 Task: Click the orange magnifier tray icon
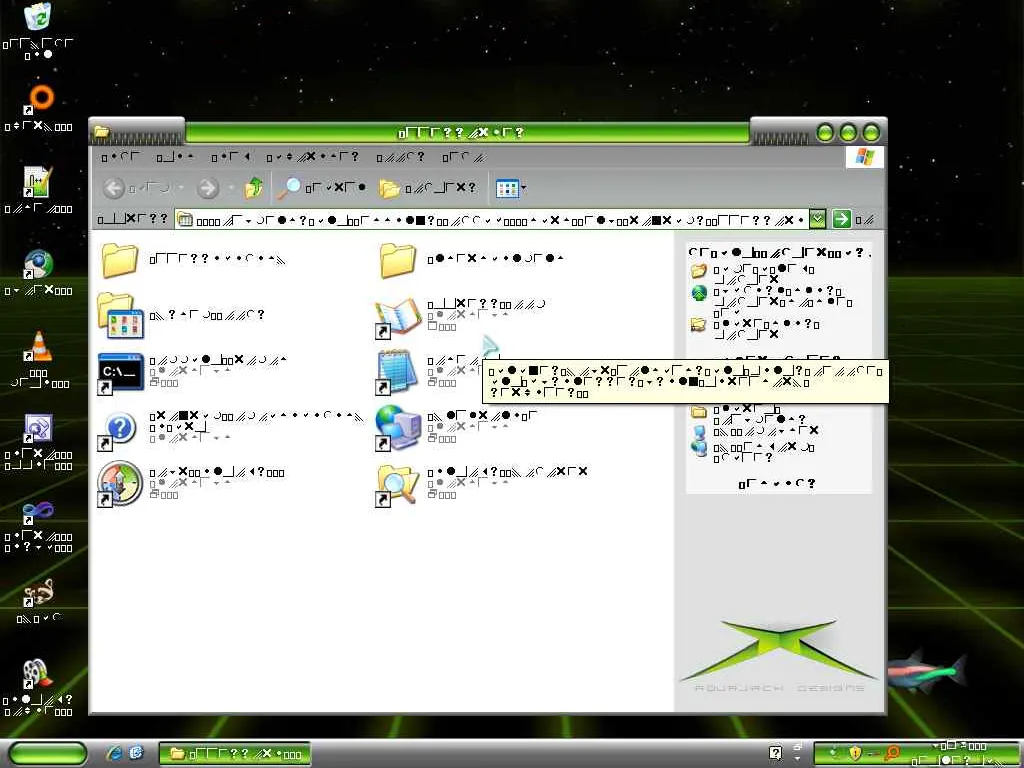coord(892,753)
